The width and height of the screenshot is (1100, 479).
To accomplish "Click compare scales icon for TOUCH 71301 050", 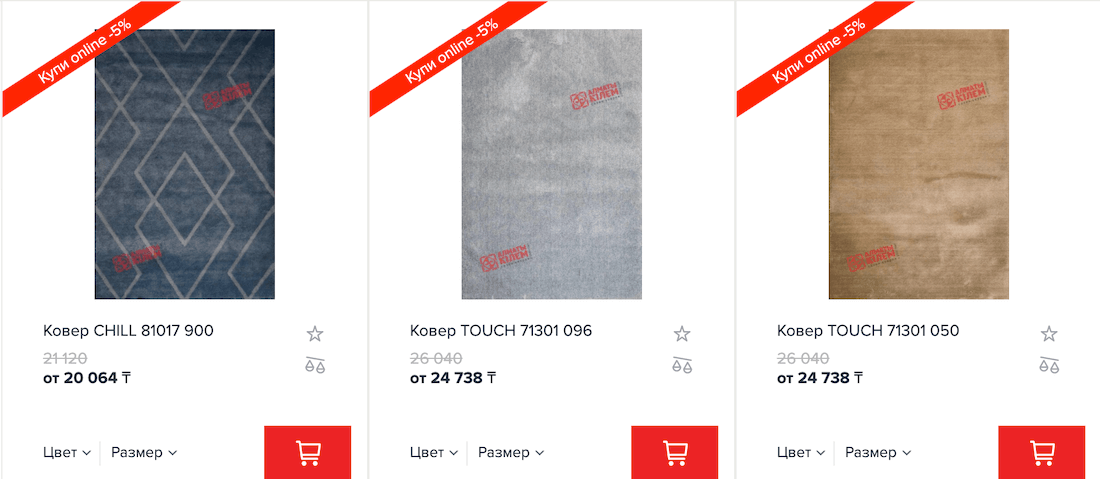I will click(x=1049, y=365).
